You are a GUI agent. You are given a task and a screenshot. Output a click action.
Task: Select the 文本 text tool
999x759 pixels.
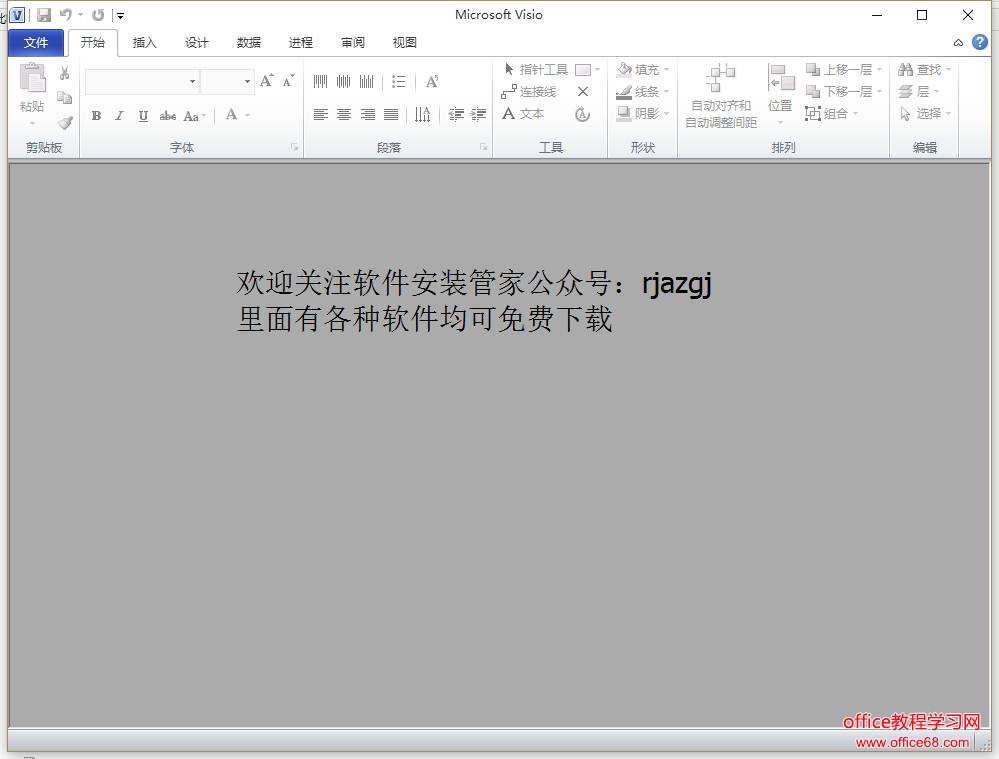(x=523, y=114)
